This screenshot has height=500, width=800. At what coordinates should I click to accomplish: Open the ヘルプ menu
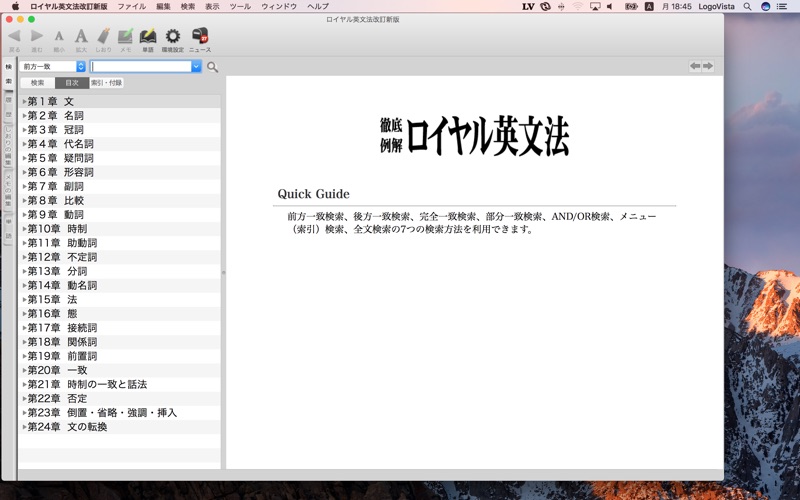[318, 6]
